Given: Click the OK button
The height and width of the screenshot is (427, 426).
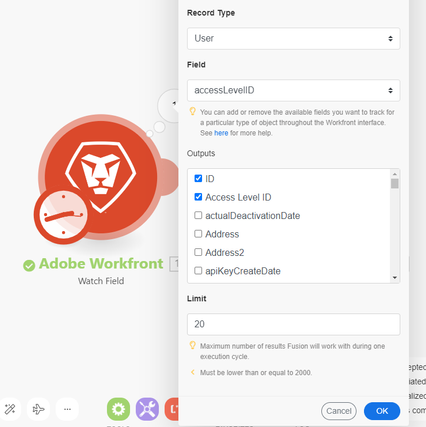Looking at the screenshot, I should (382, 411).
